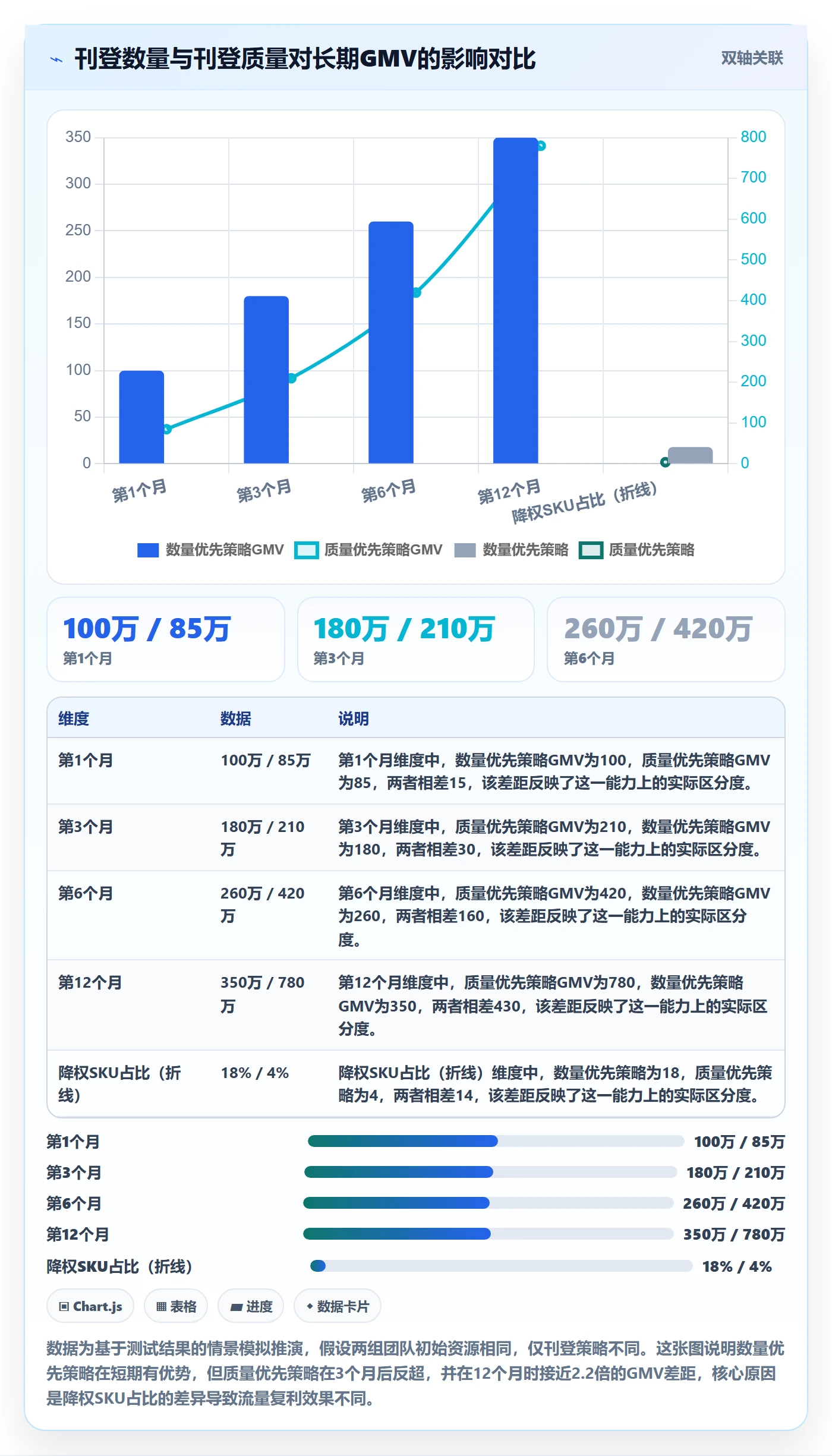Click the 维度 column header
This screenshot has width=832, height=1456.
pos(74,718)
